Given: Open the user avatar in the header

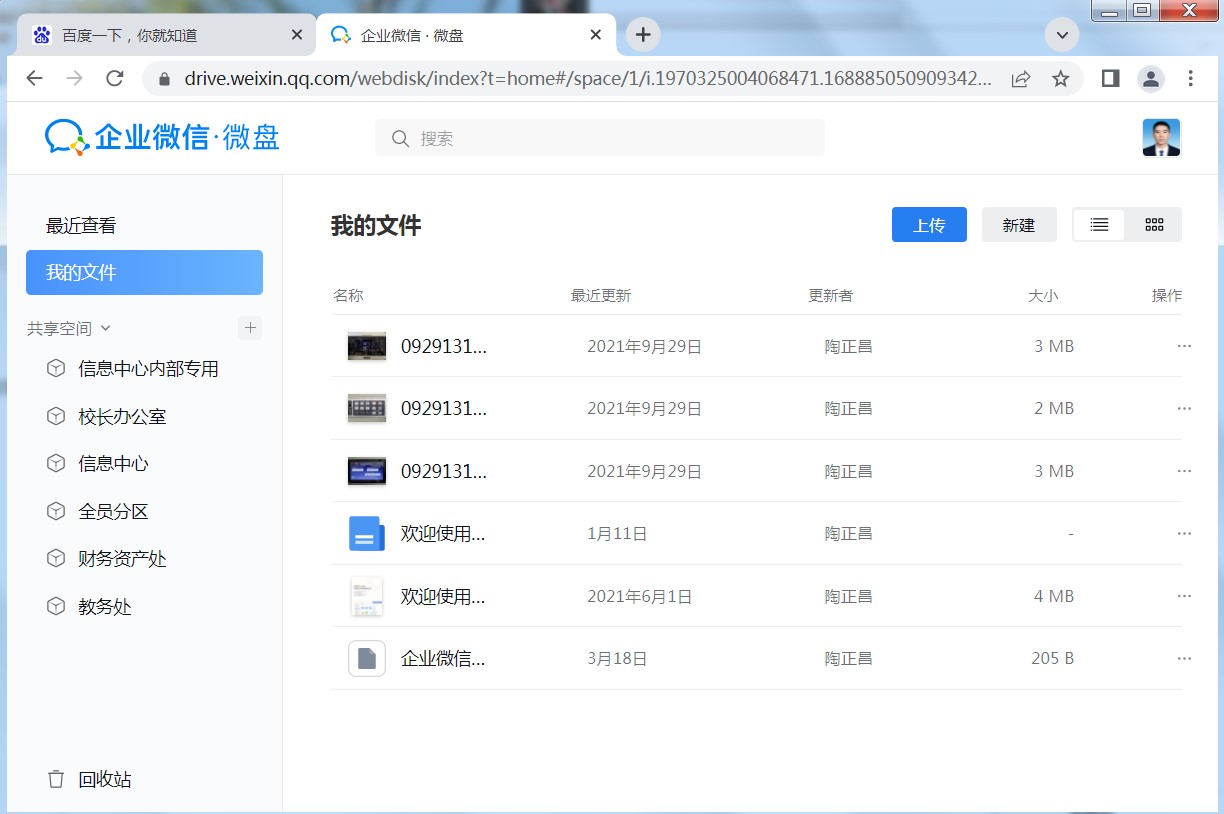Looking at the screenshot, I should [x=1161, y=138].
